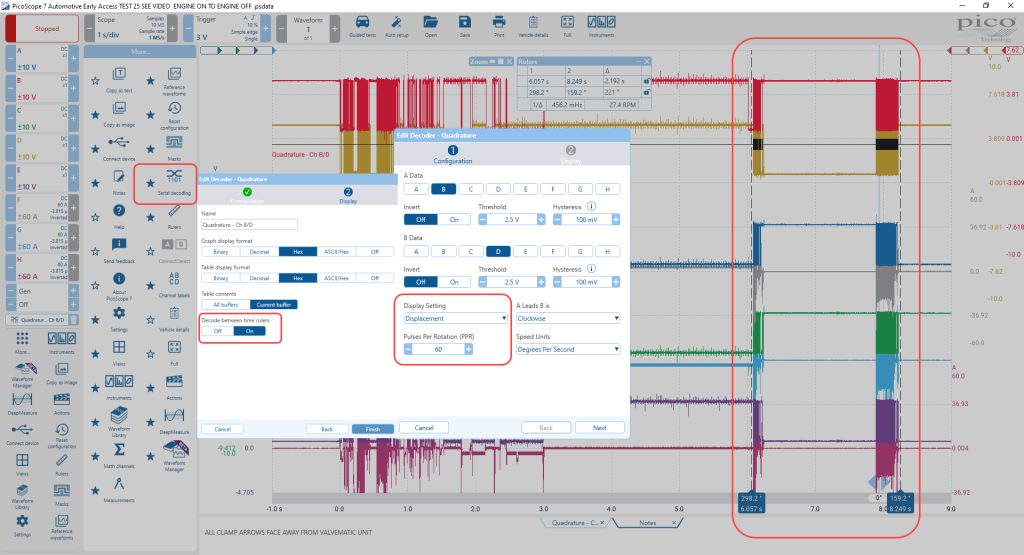Choose Decimal for Table display format

click(x=259, y=278)
